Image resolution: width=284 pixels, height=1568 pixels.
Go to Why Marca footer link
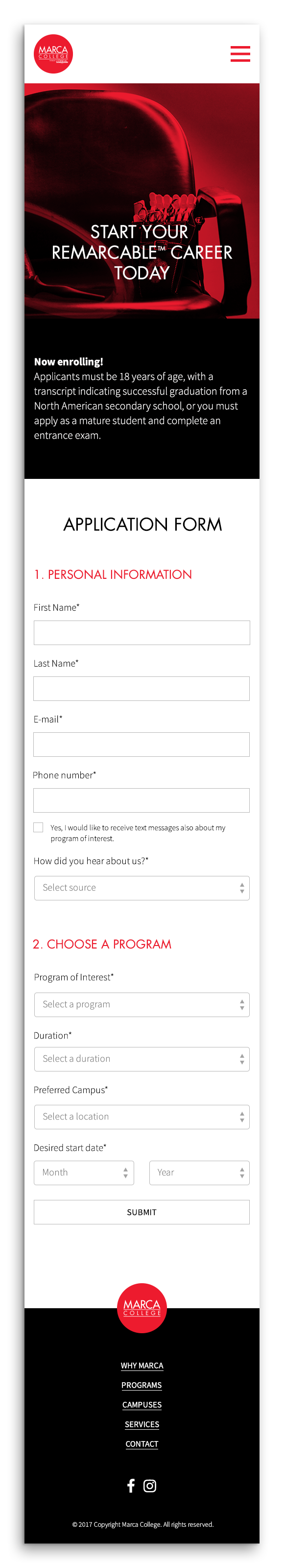coord(142,1365)
